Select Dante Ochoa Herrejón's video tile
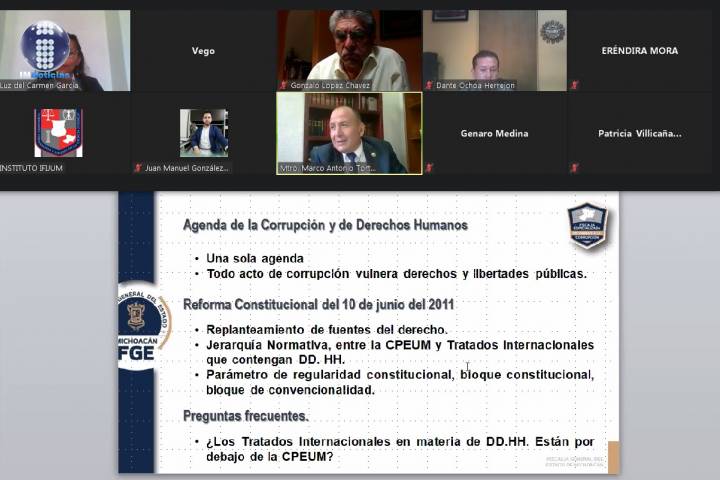720x480 pixels. click(494, 48)
